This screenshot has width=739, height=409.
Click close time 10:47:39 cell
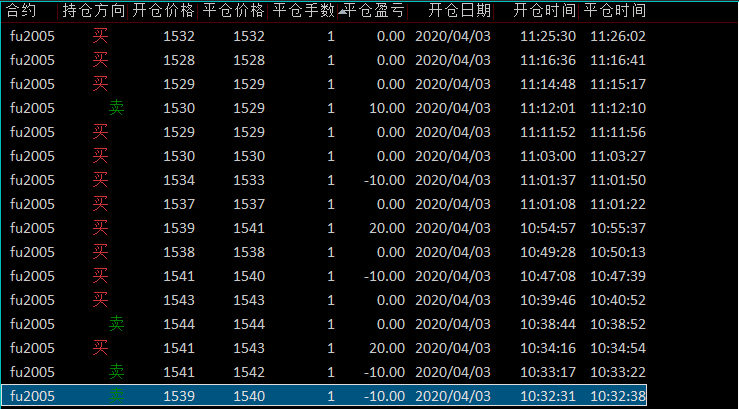pos(618,276)
